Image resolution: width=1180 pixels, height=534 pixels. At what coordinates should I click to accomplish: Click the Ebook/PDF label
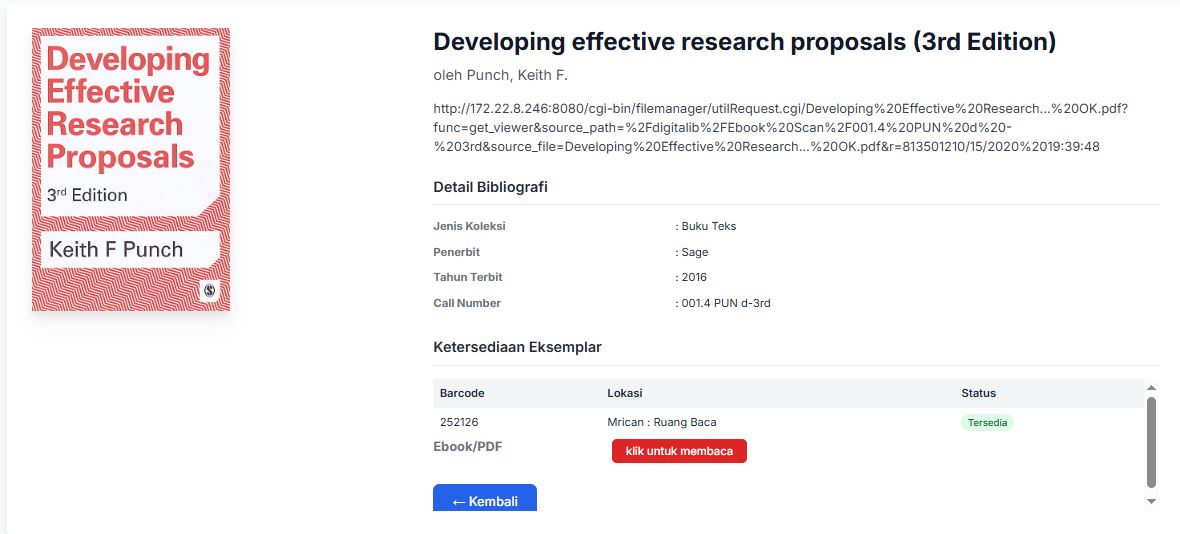tap(467, 447)
